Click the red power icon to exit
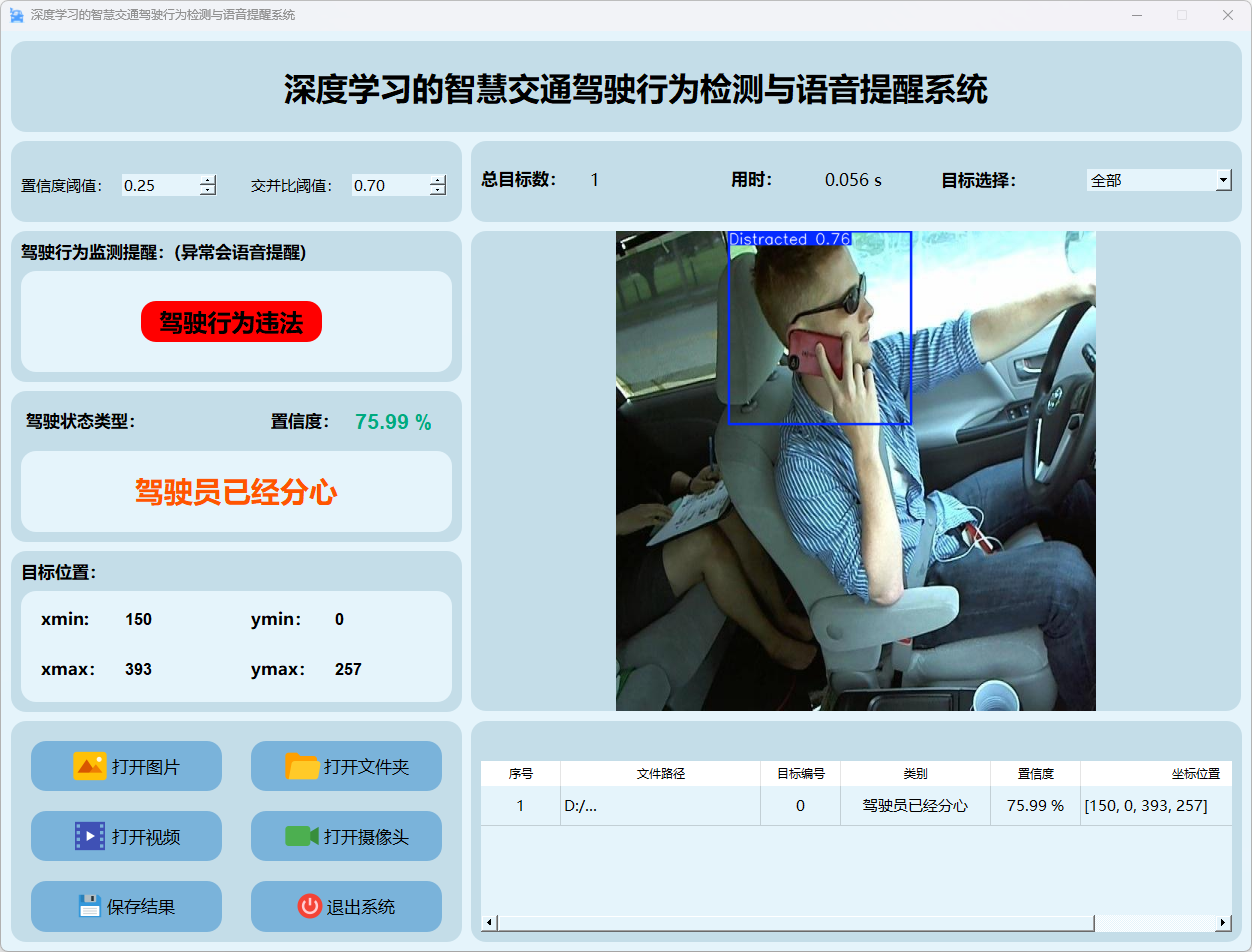1252x952 pixels. (309, 906)
